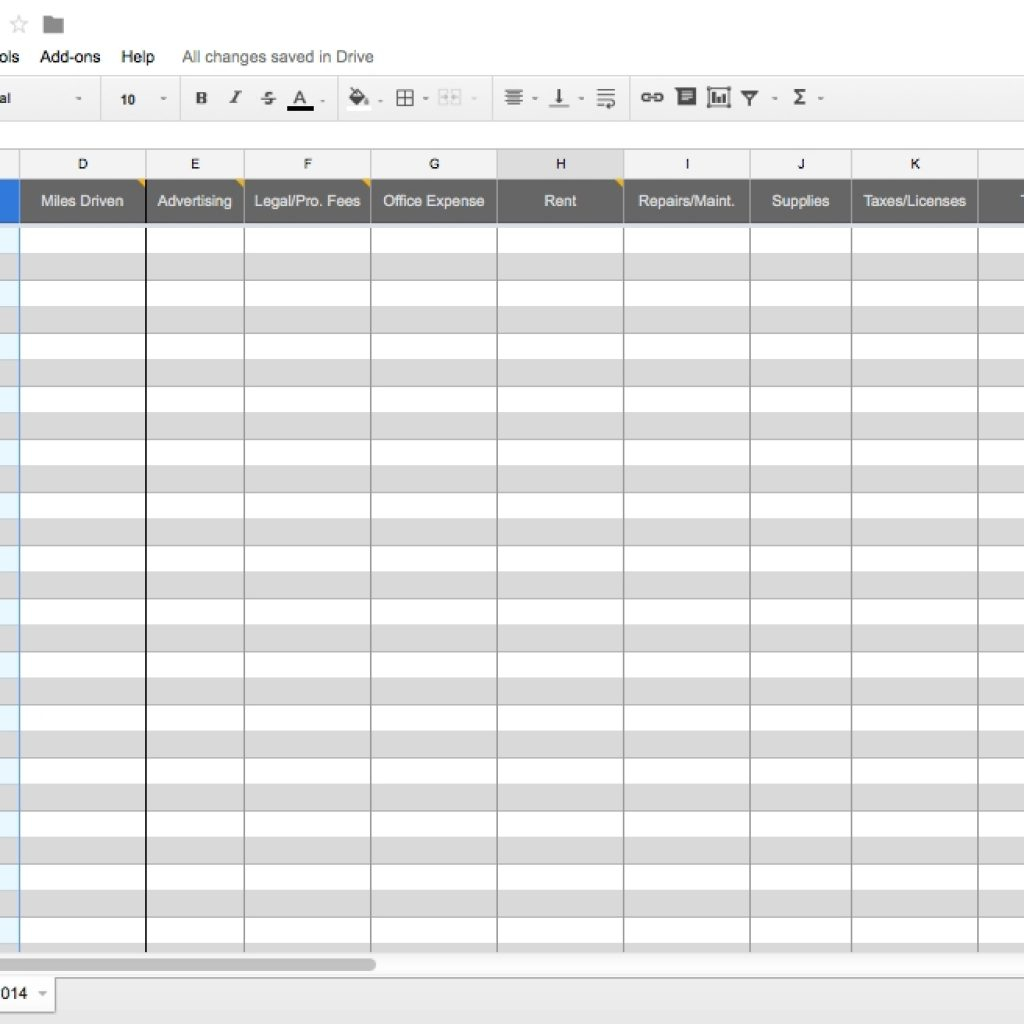Click the horizontal scrollbar thumb
This screenshot has width=1024, height=1024.
187,965
